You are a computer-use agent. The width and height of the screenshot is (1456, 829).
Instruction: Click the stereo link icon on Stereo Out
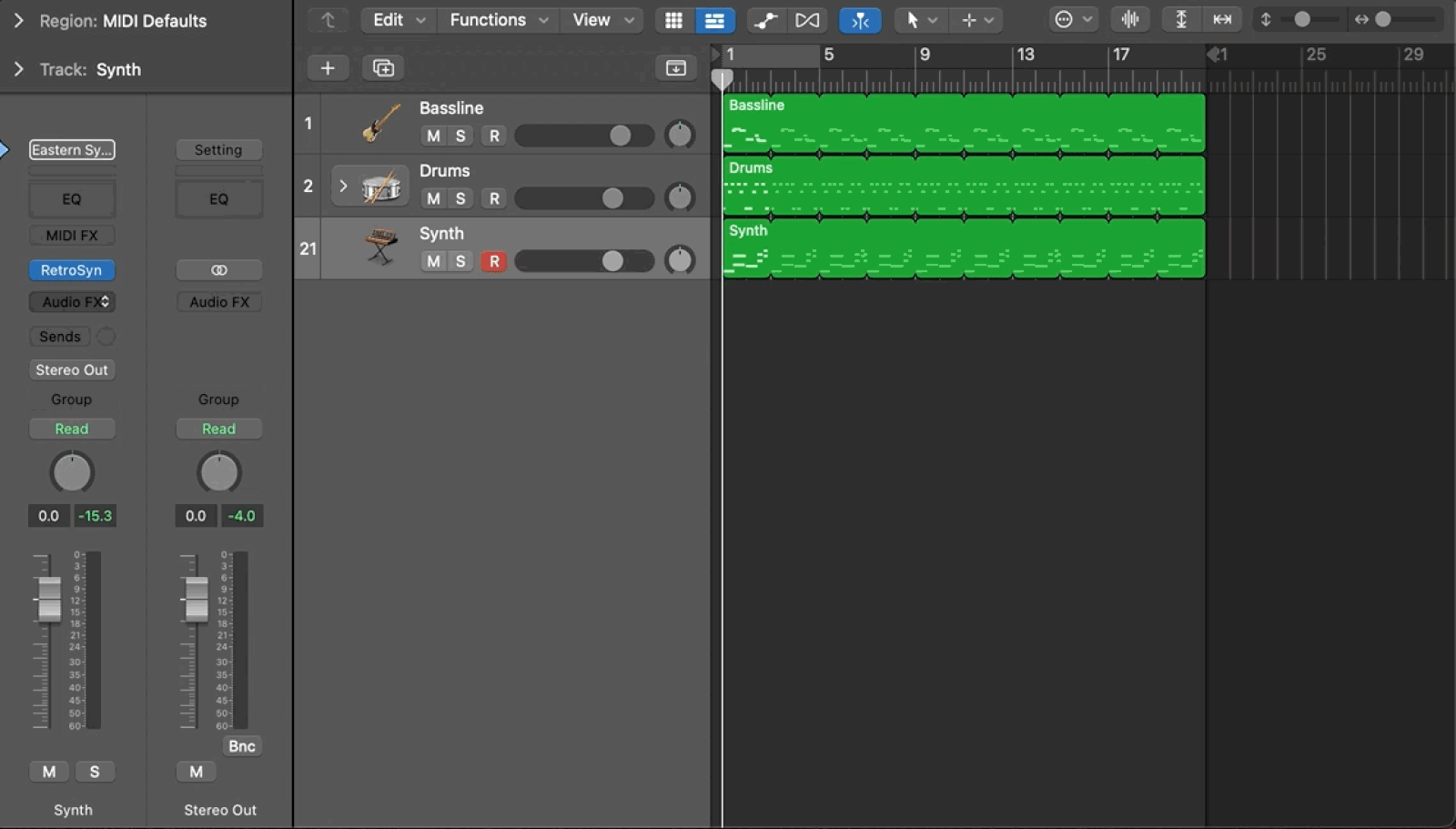tap(219, 270)
